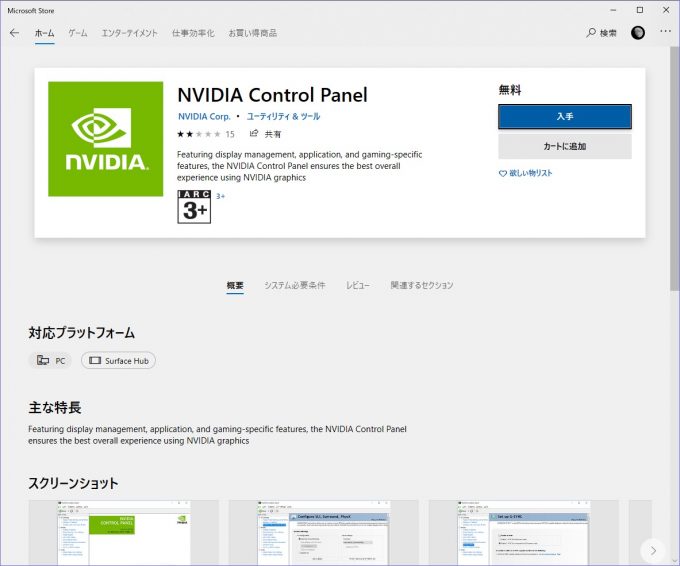This screenshot has width=680, height=566.
Task: Click the 15 ratings count
Action: click(230, 134)
